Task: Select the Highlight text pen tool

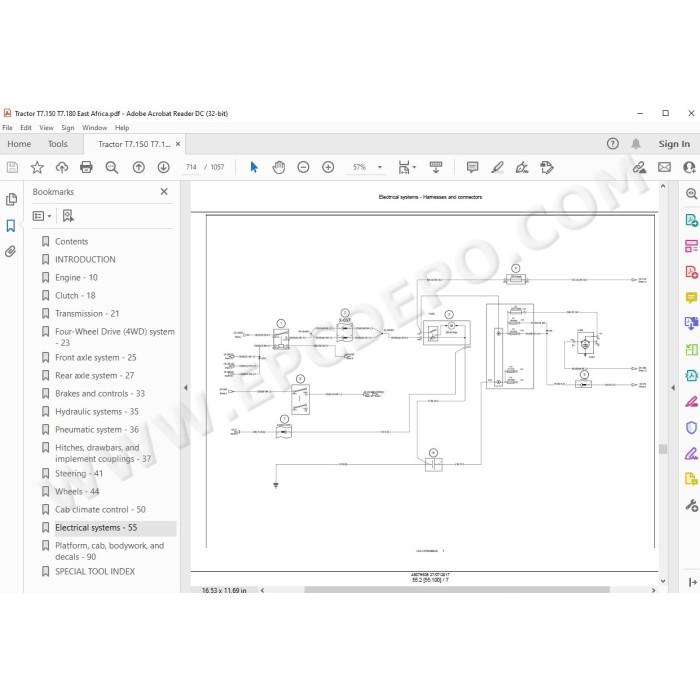Action: click(x=497, y=167)
